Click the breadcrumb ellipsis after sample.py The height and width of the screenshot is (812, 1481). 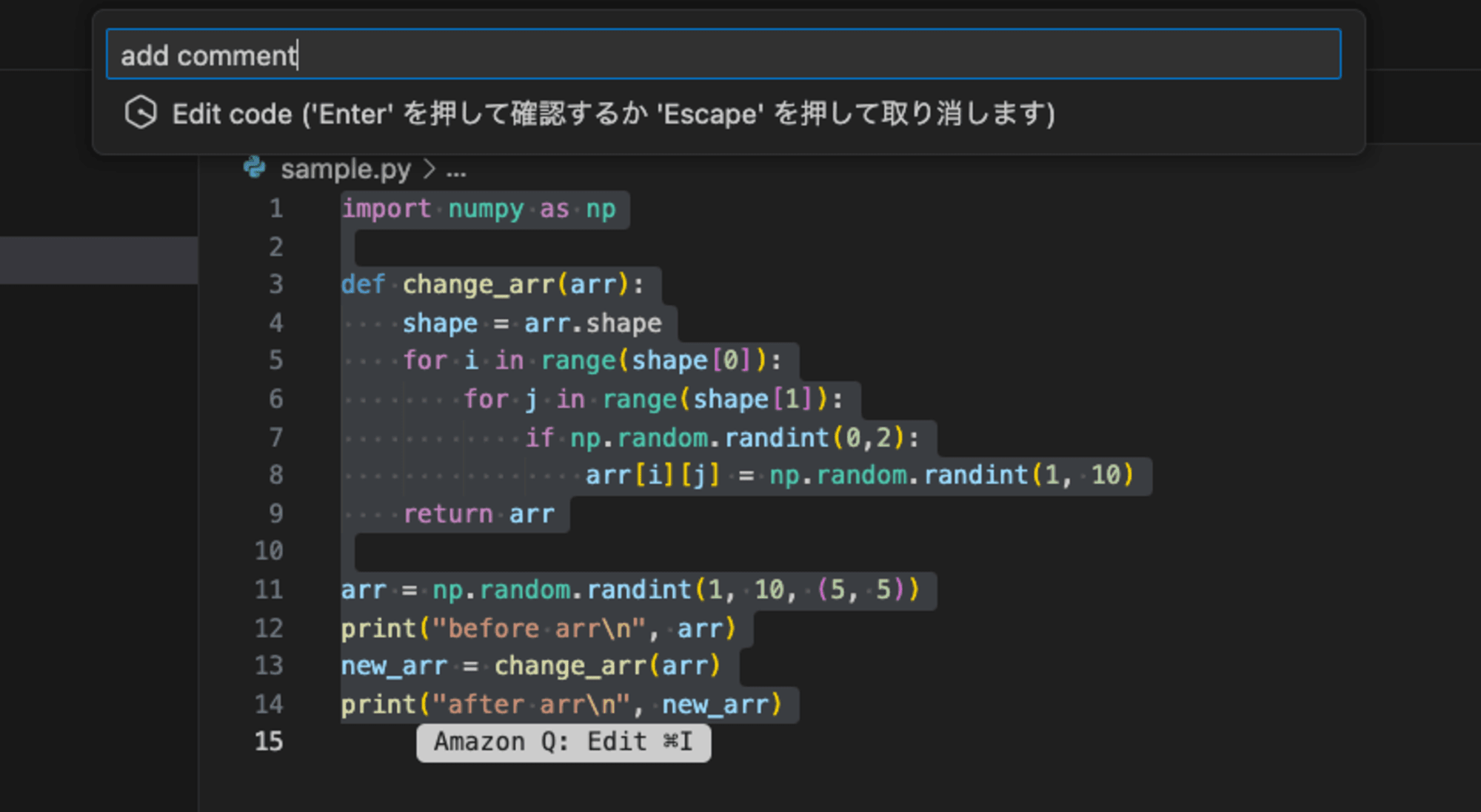pyautogui.click(x=456, y=171)
